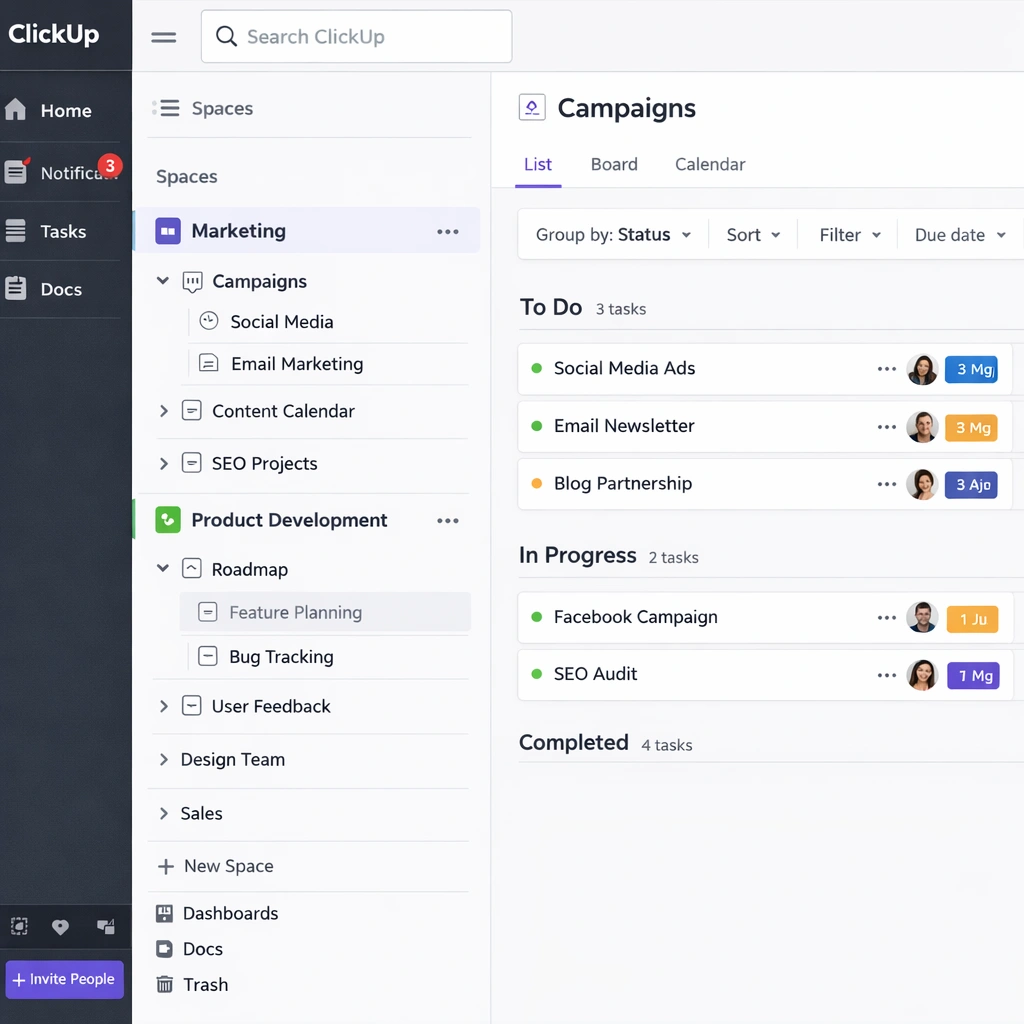Toggle status dot for Blog Partnership task
1024x1024 pixels.
(537, 484)
